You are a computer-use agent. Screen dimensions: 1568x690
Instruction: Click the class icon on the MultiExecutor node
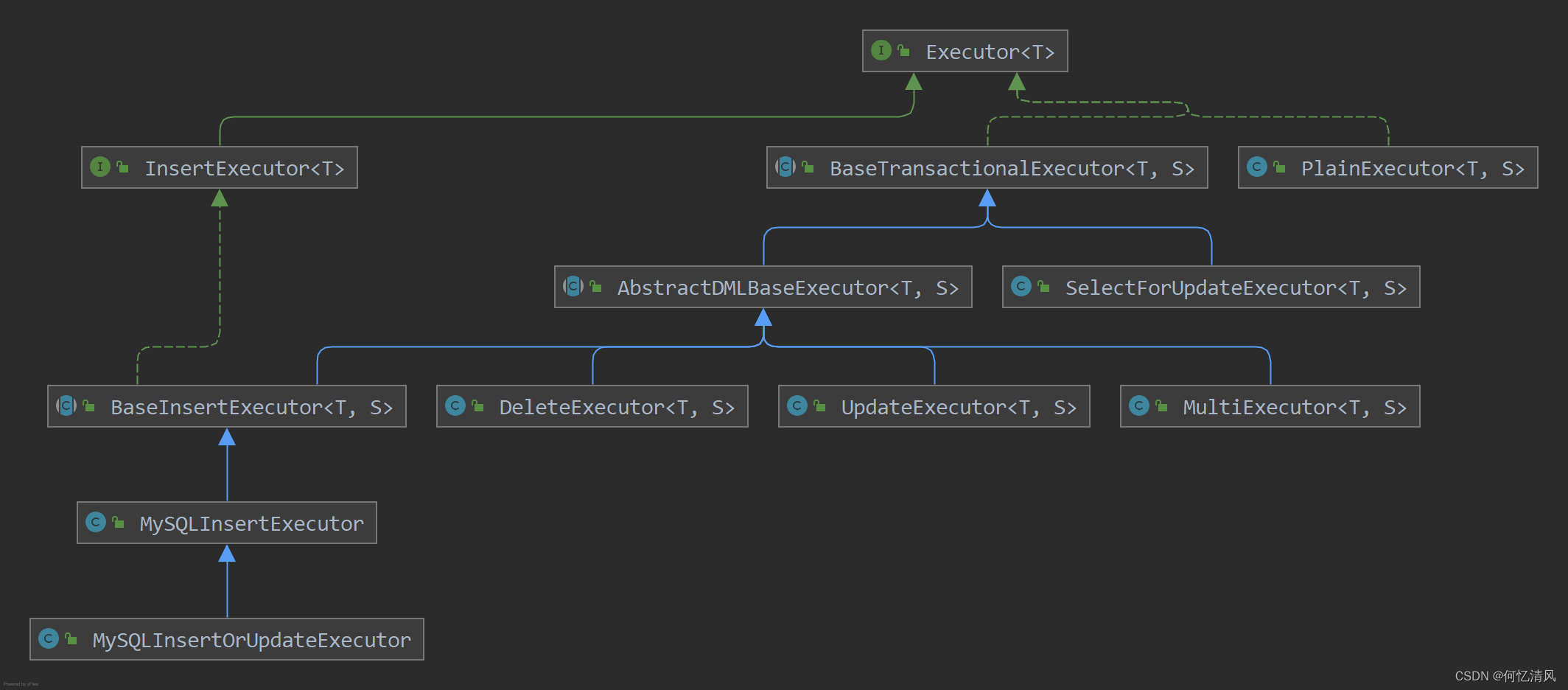coord(1139,405)
